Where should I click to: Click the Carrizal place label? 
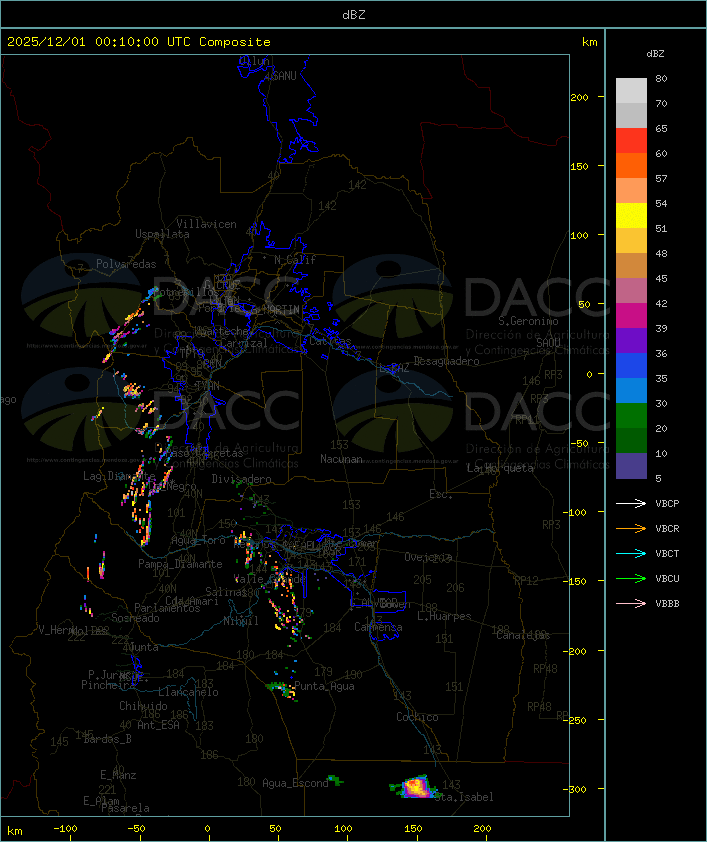click(x=244, y=343)
